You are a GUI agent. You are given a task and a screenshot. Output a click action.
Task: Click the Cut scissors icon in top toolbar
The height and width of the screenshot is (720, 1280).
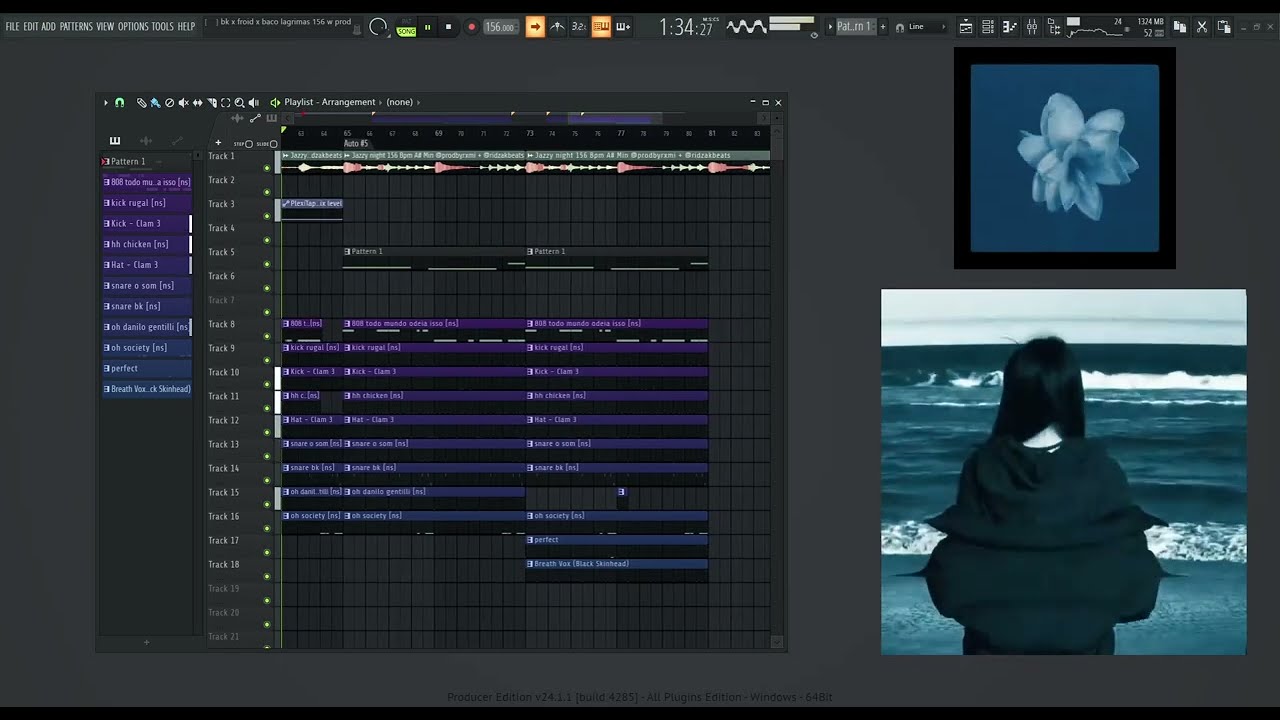pos(1202,27)
